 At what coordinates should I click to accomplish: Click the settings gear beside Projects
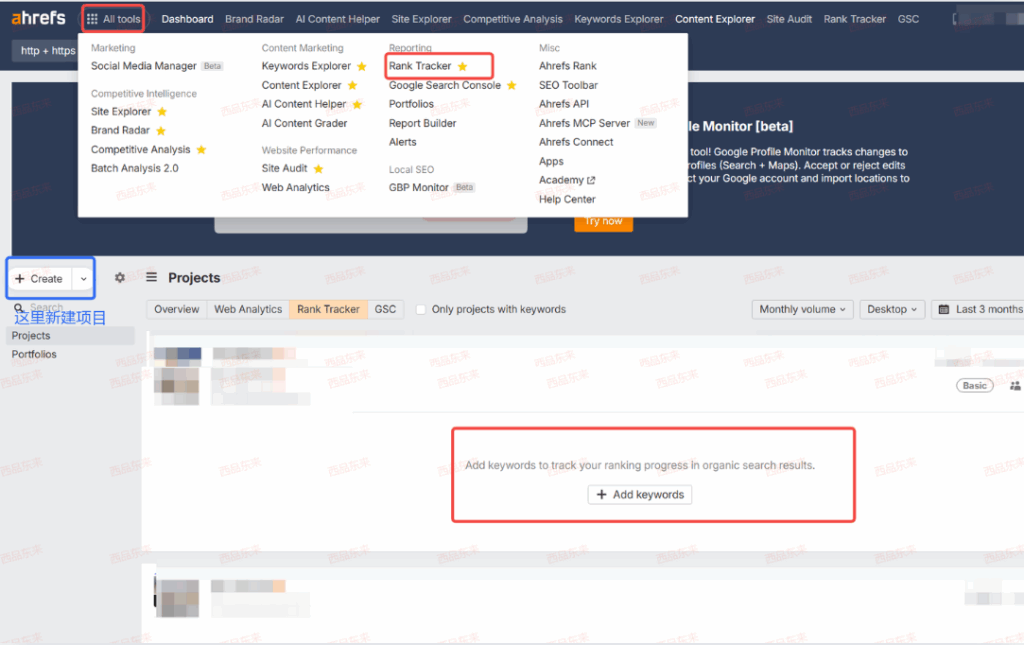120,278
